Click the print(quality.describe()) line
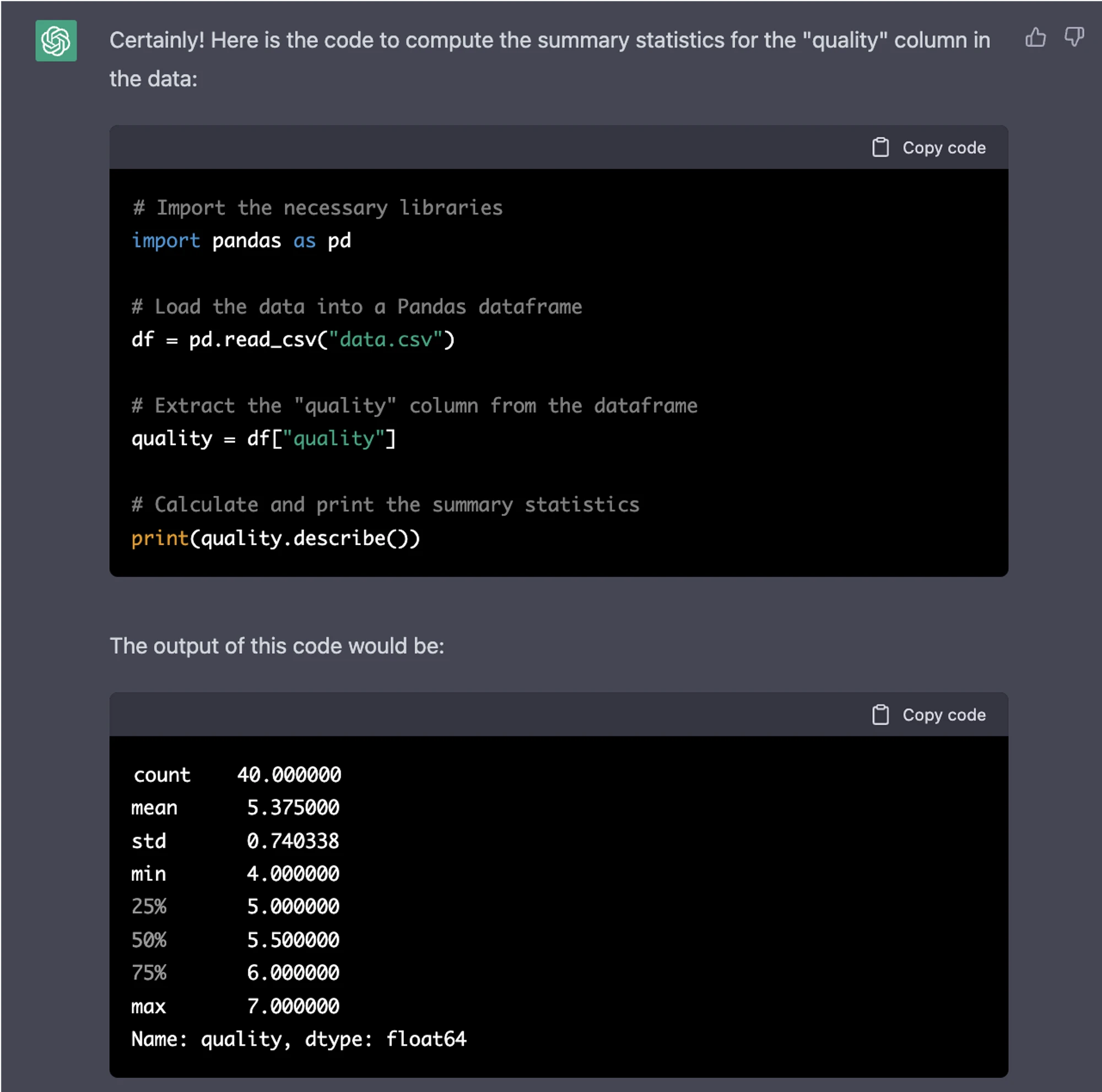The image size is (1102, 1092). [x=275, y=538]
